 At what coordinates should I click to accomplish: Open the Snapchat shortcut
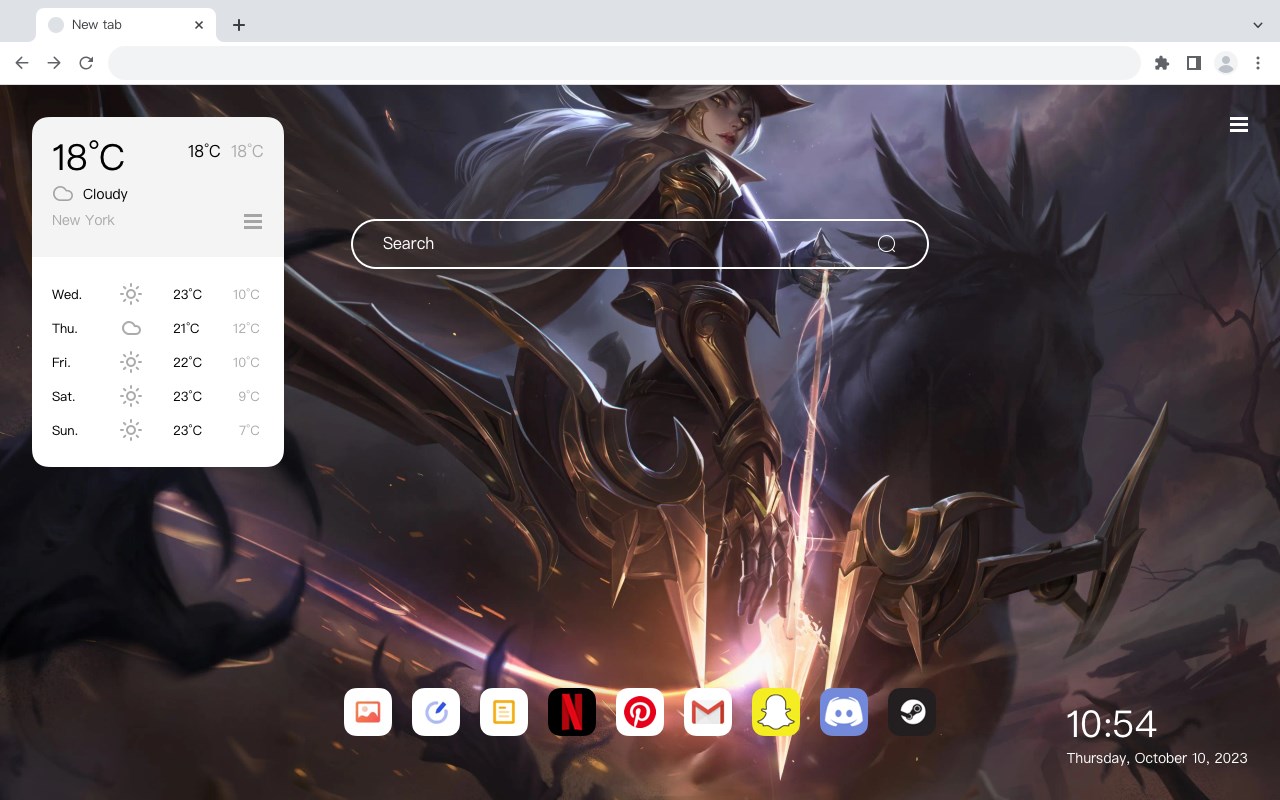pyautogui.click(x=776, y=712)
